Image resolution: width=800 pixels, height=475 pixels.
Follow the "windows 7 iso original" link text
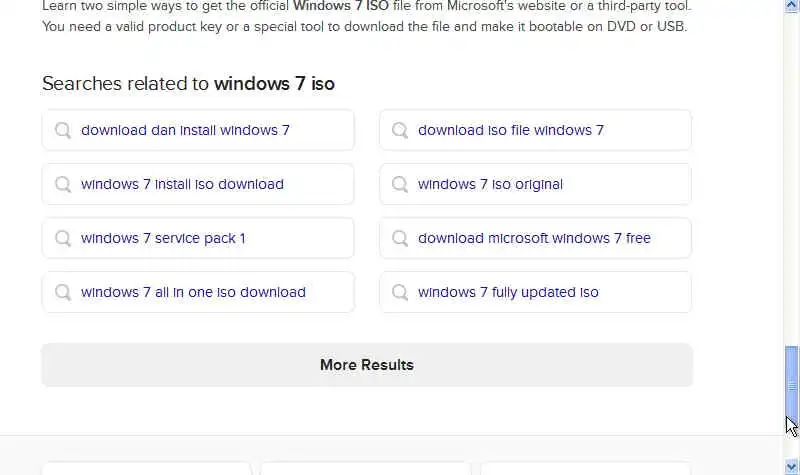click(490, 184)
